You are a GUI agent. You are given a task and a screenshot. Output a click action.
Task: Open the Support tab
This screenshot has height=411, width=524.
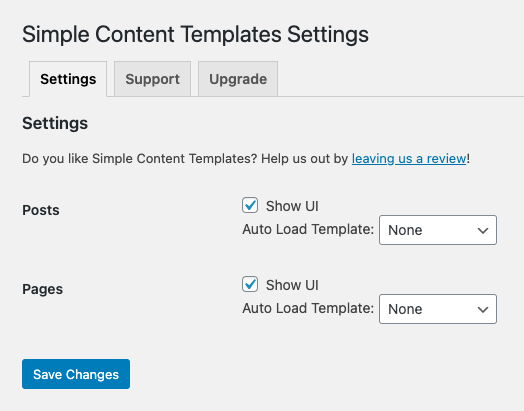(152, 79)
